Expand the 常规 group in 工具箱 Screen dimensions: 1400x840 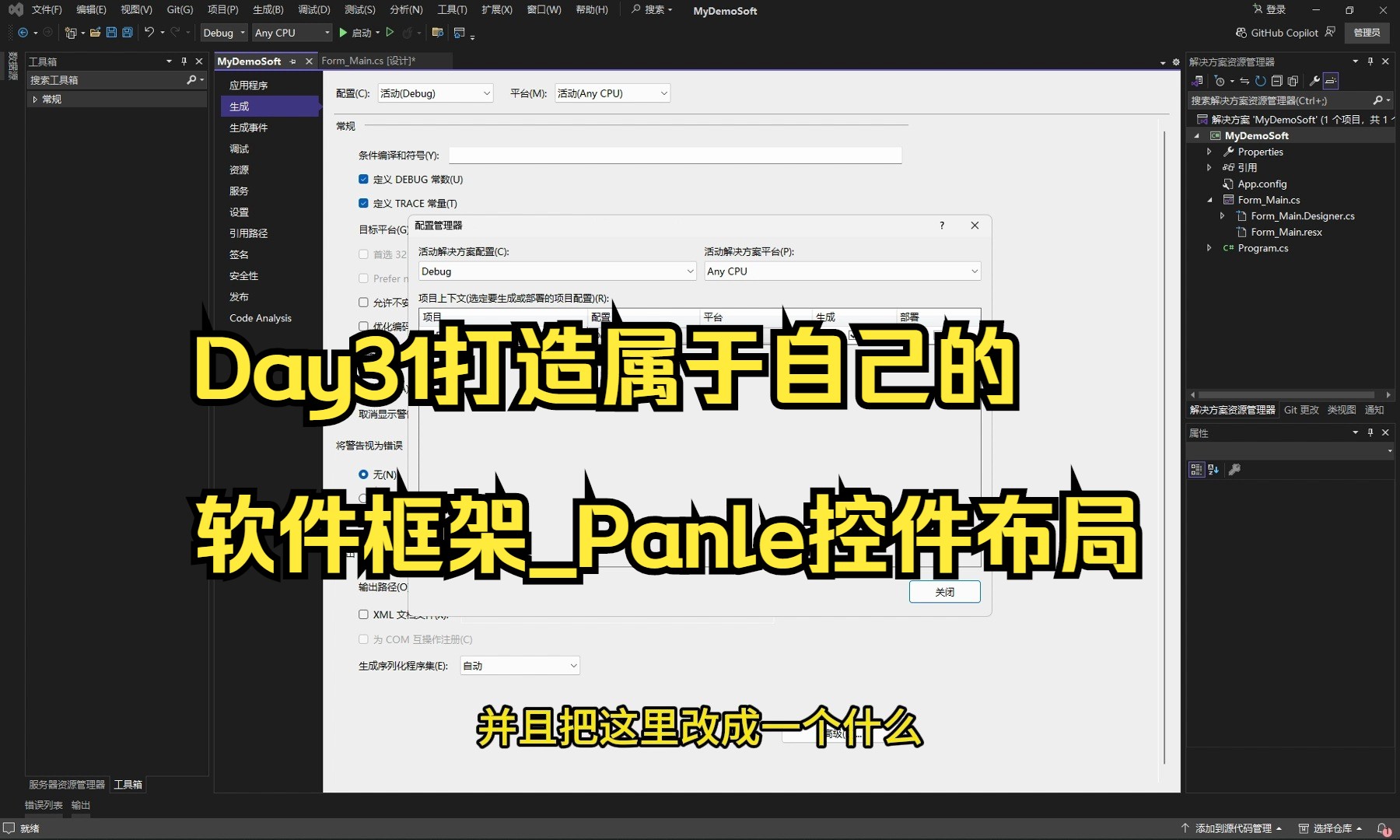click(x=35, y=100)
